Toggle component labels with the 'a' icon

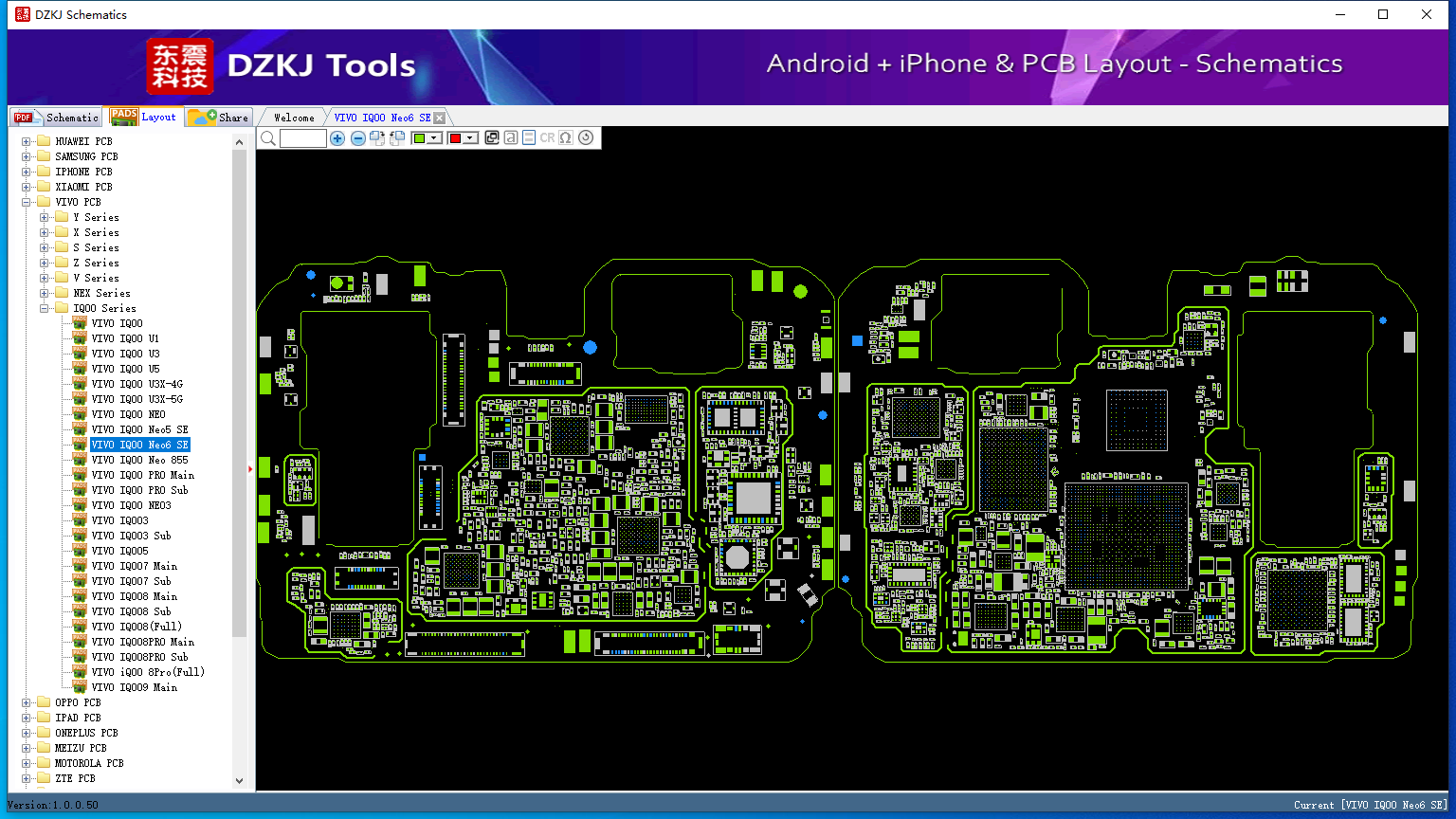511,137
